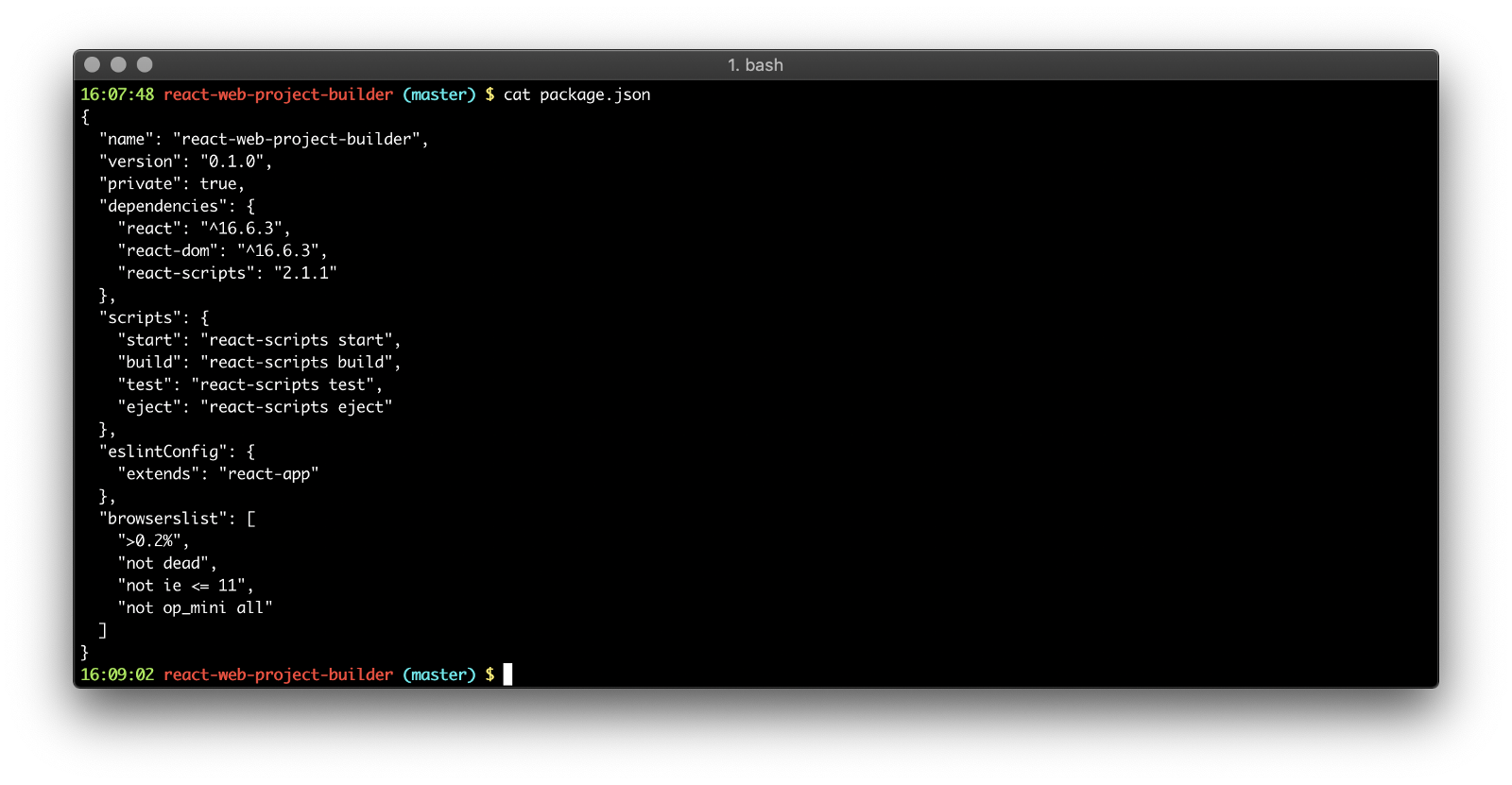The height and width of the screenshot is (785, 1512).
Task: Click the "1. bash" window title
Action: click(755, 65)
